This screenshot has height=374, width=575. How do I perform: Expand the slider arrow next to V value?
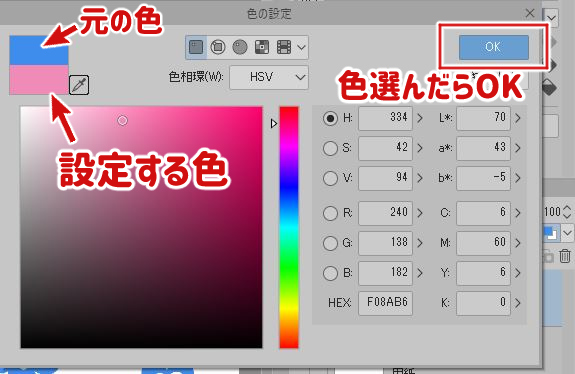click(420, 179)
